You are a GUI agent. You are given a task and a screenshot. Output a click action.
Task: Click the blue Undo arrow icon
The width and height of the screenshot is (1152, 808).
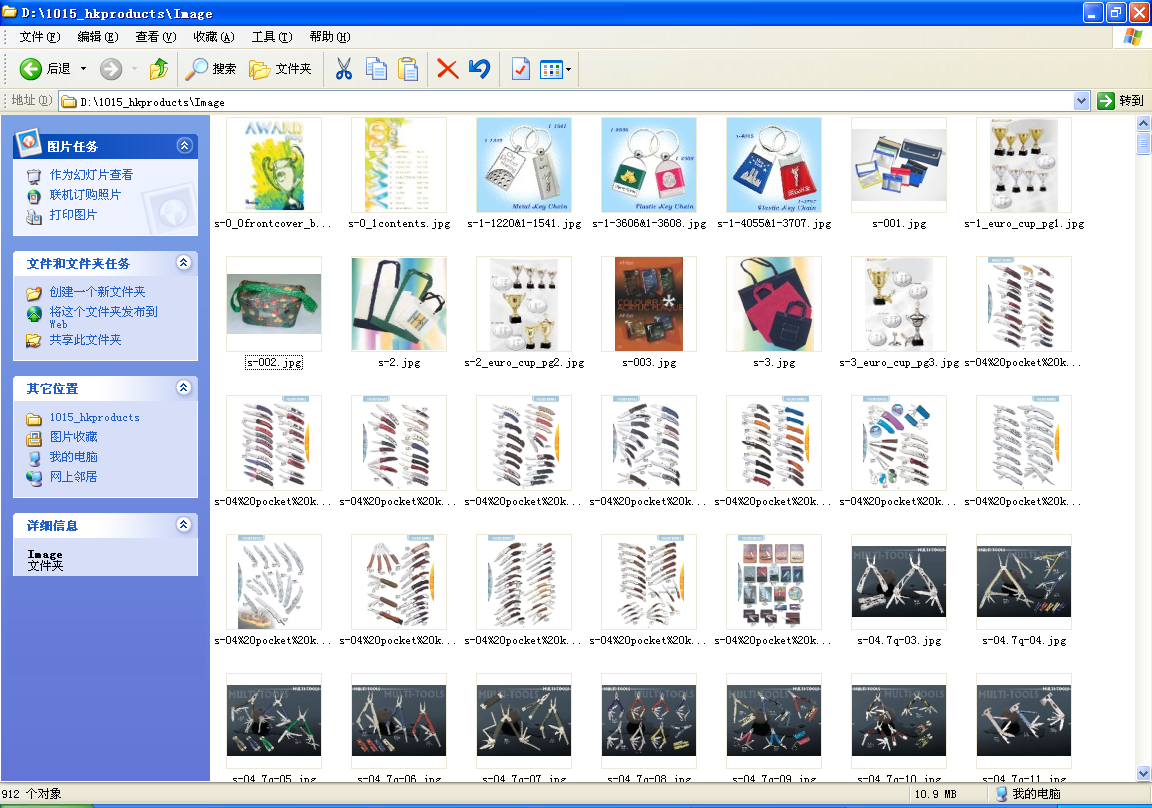[479, 69]
